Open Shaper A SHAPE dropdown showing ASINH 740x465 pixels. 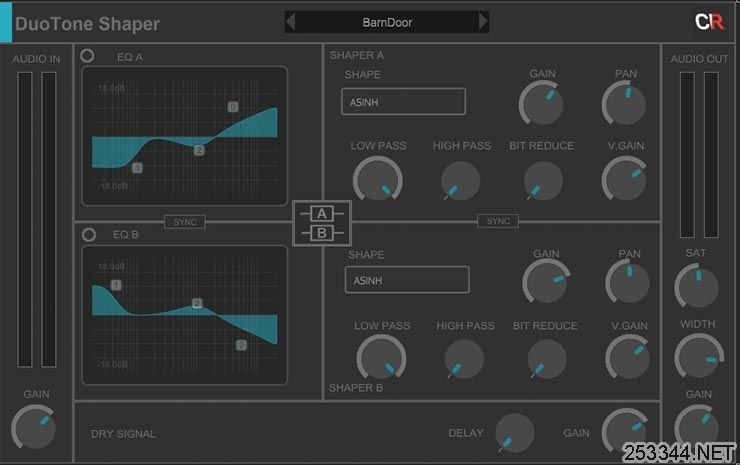tap(404, 101)
